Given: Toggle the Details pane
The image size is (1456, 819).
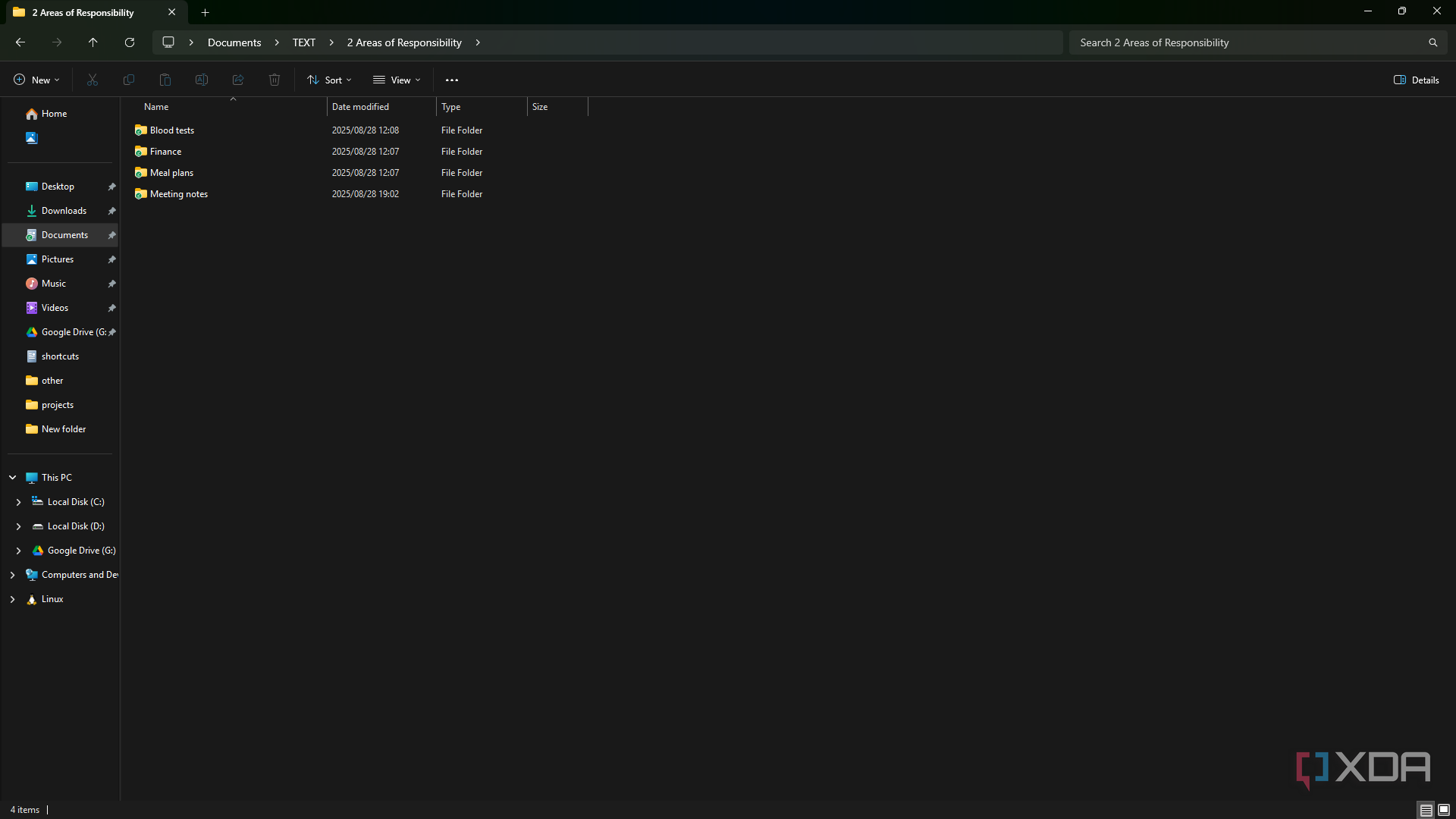Looking at the screenshot, I should click(x=1416, y=80).
